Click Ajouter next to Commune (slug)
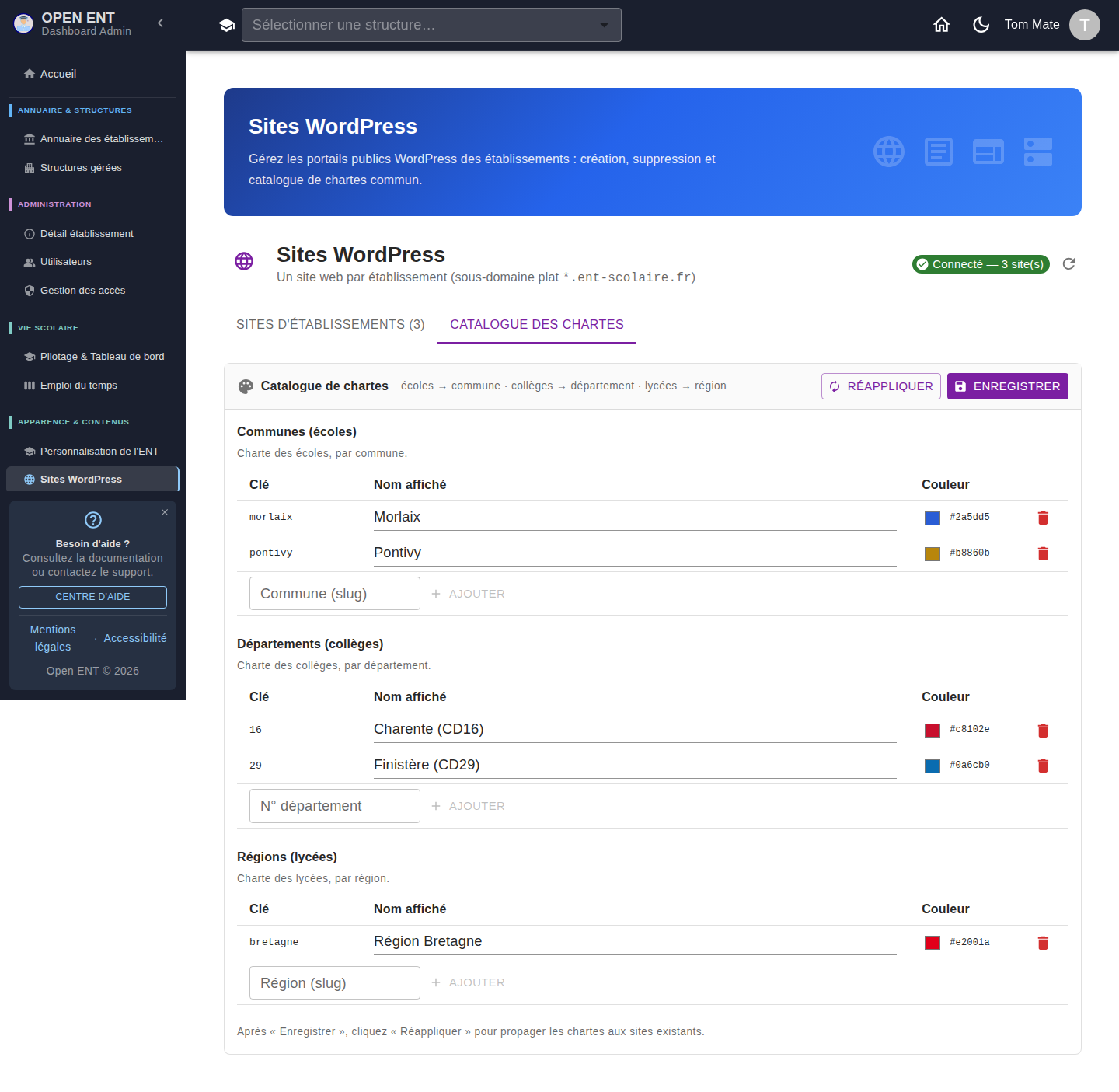Image resolution: width=1119 pixels, height=1092 pixels. [x=469, y=594]
